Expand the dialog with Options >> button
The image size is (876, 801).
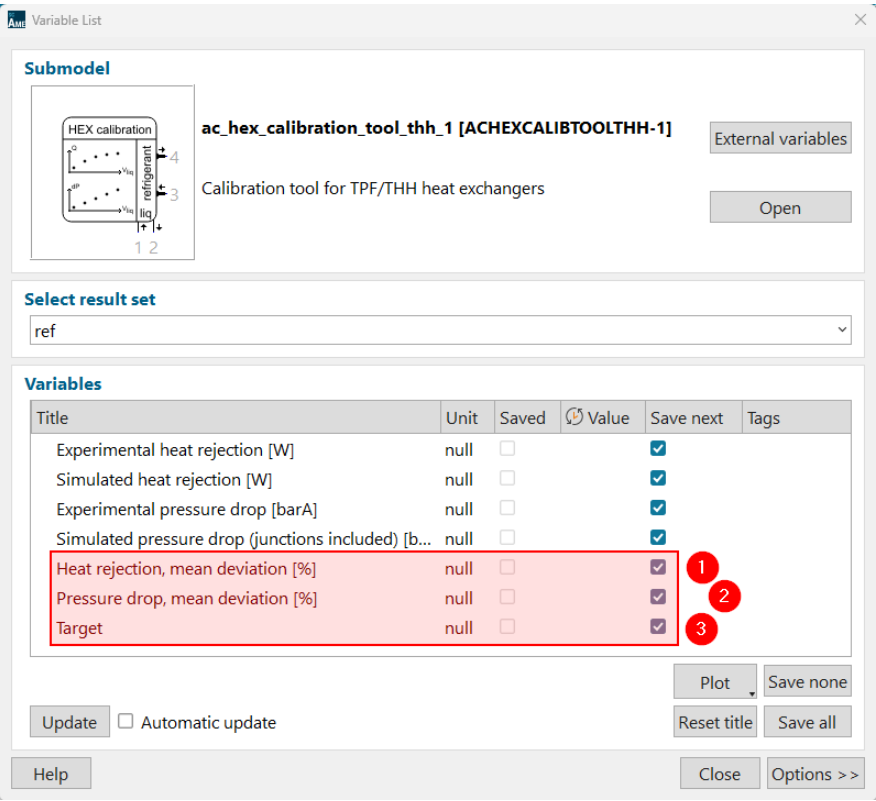815,774
